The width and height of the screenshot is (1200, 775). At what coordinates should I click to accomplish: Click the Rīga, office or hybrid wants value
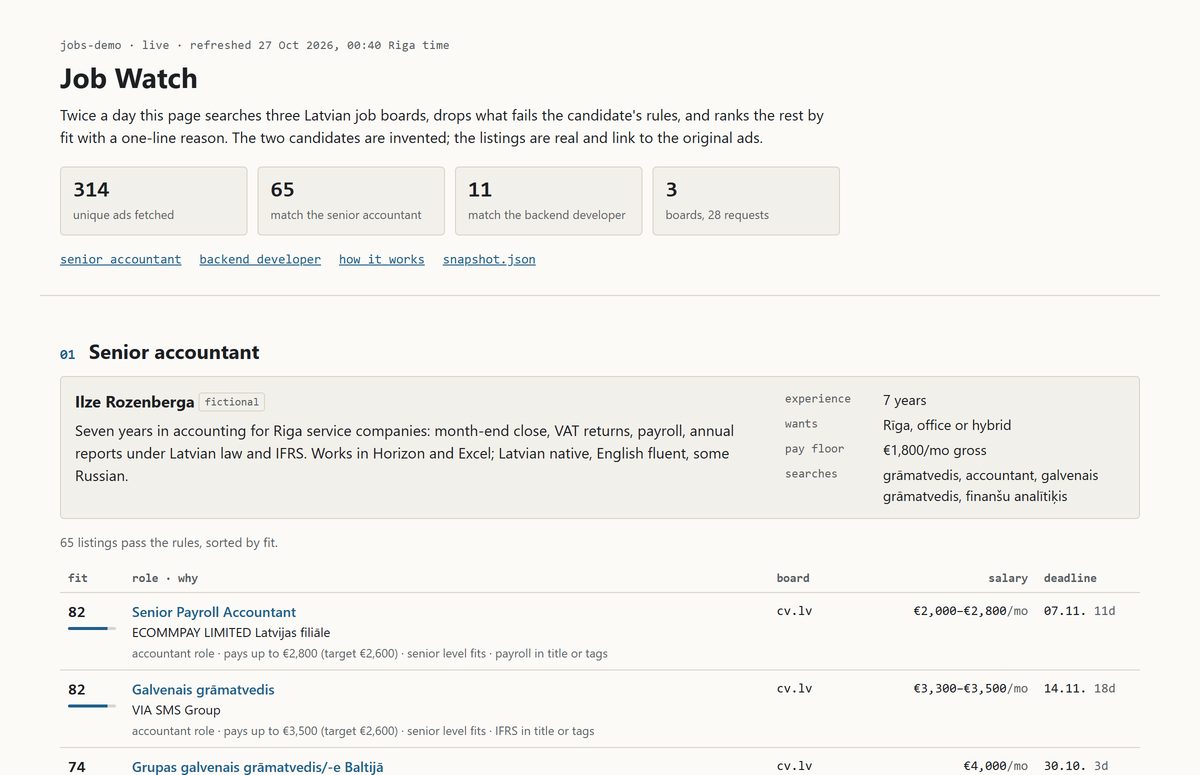tap(947, 425)
